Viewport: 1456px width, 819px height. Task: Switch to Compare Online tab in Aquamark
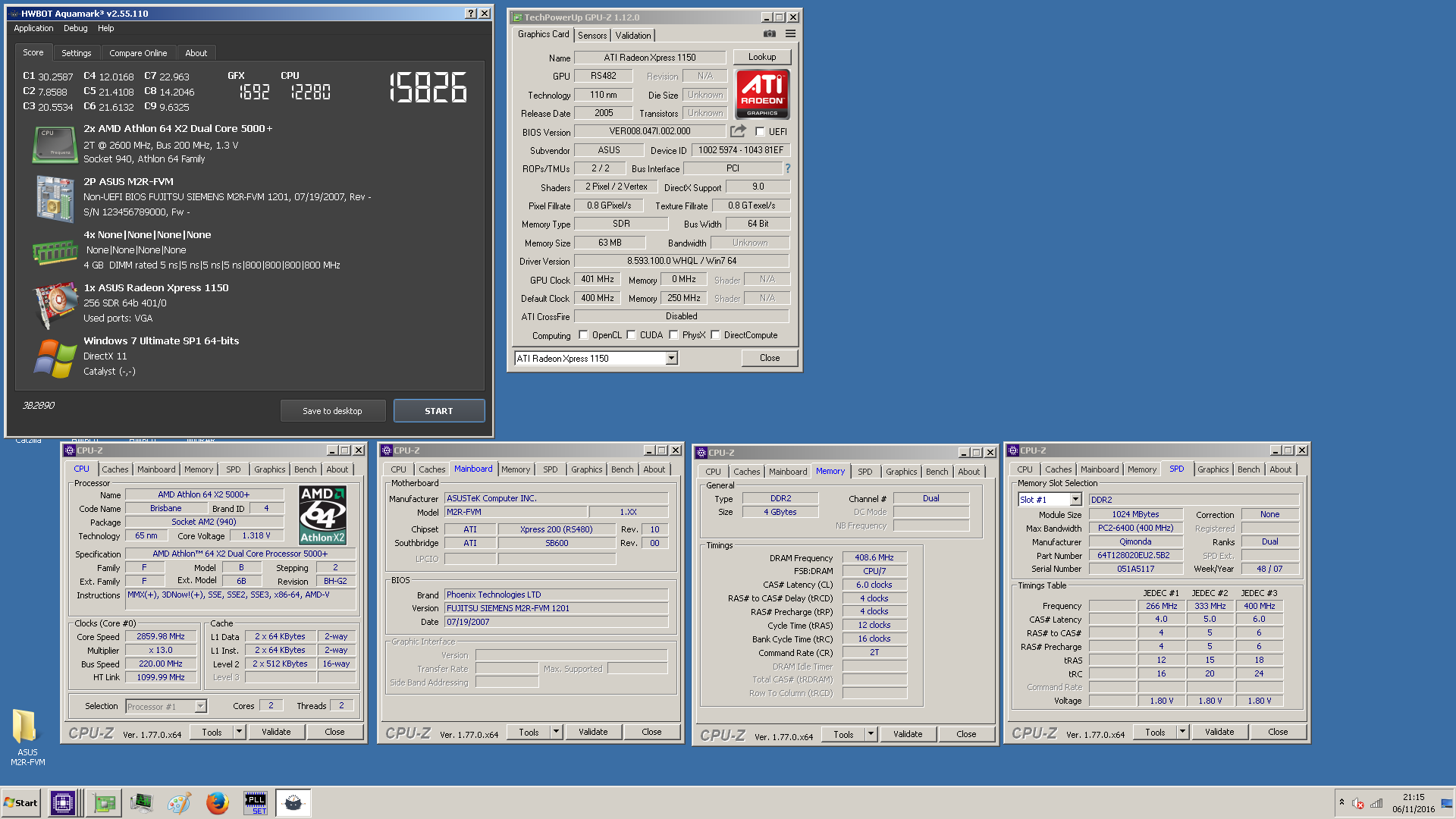coord(138,53)
